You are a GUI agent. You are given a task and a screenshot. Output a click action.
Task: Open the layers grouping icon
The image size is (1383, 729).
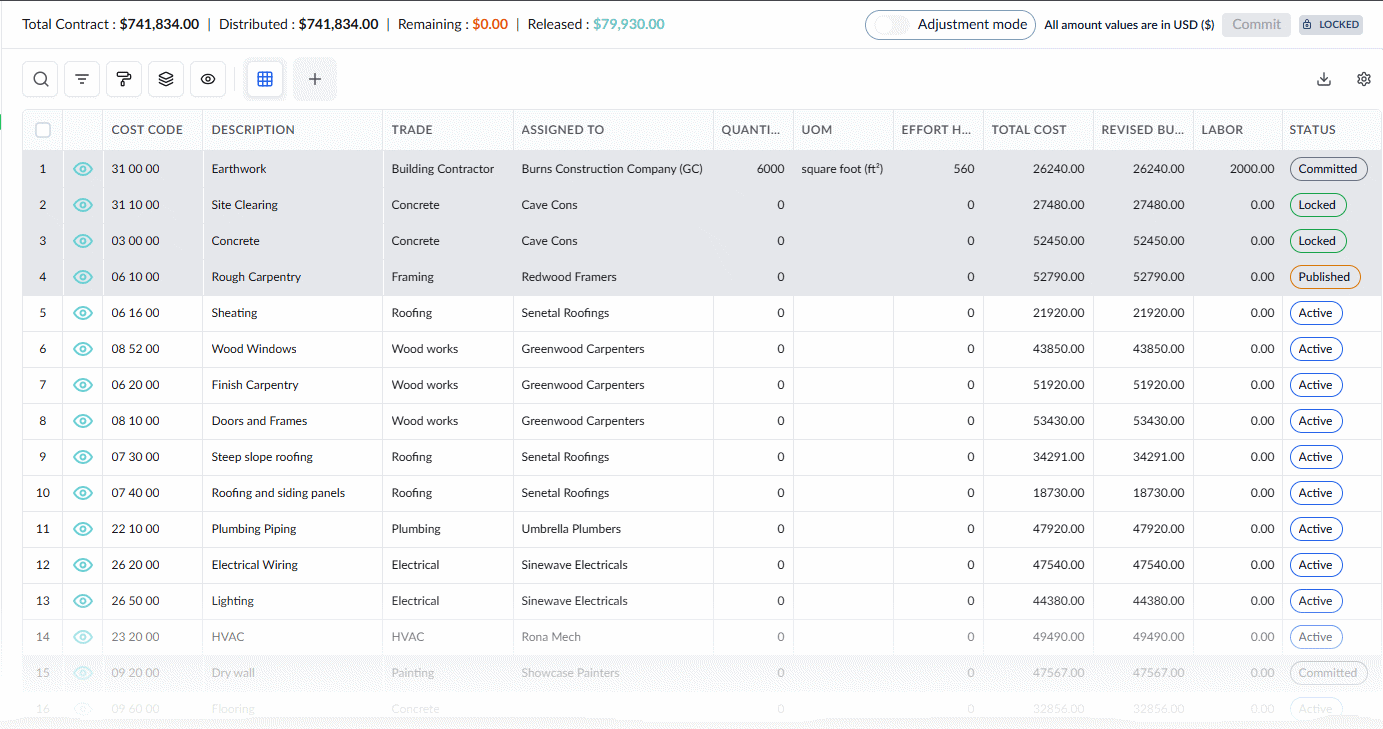[x=166, y=79]
